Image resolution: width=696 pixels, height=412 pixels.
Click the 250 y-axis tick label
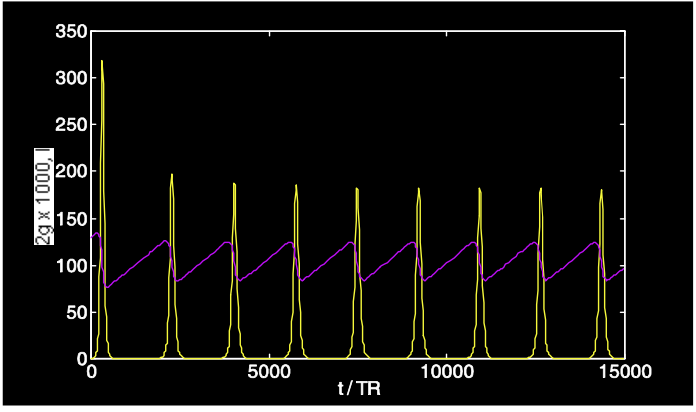click(71, 125)
